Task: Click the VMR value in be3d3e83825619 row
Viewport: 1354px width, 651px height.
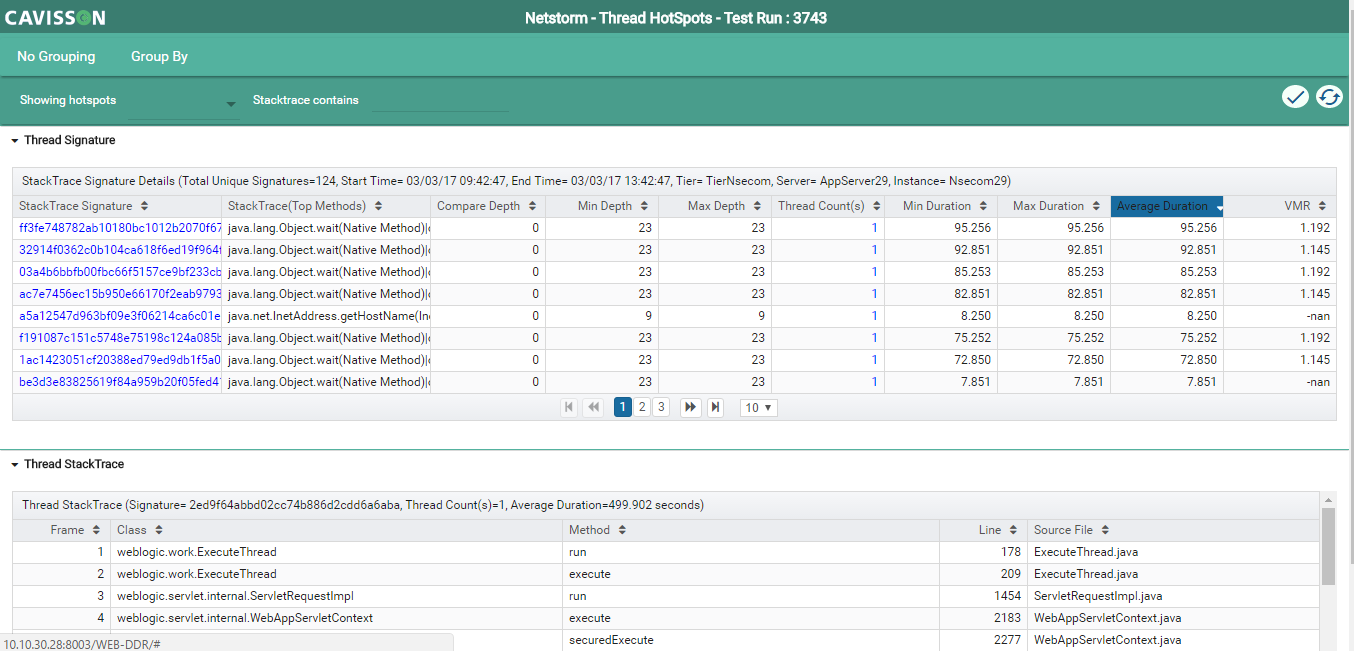Action: click(1318, 382)
